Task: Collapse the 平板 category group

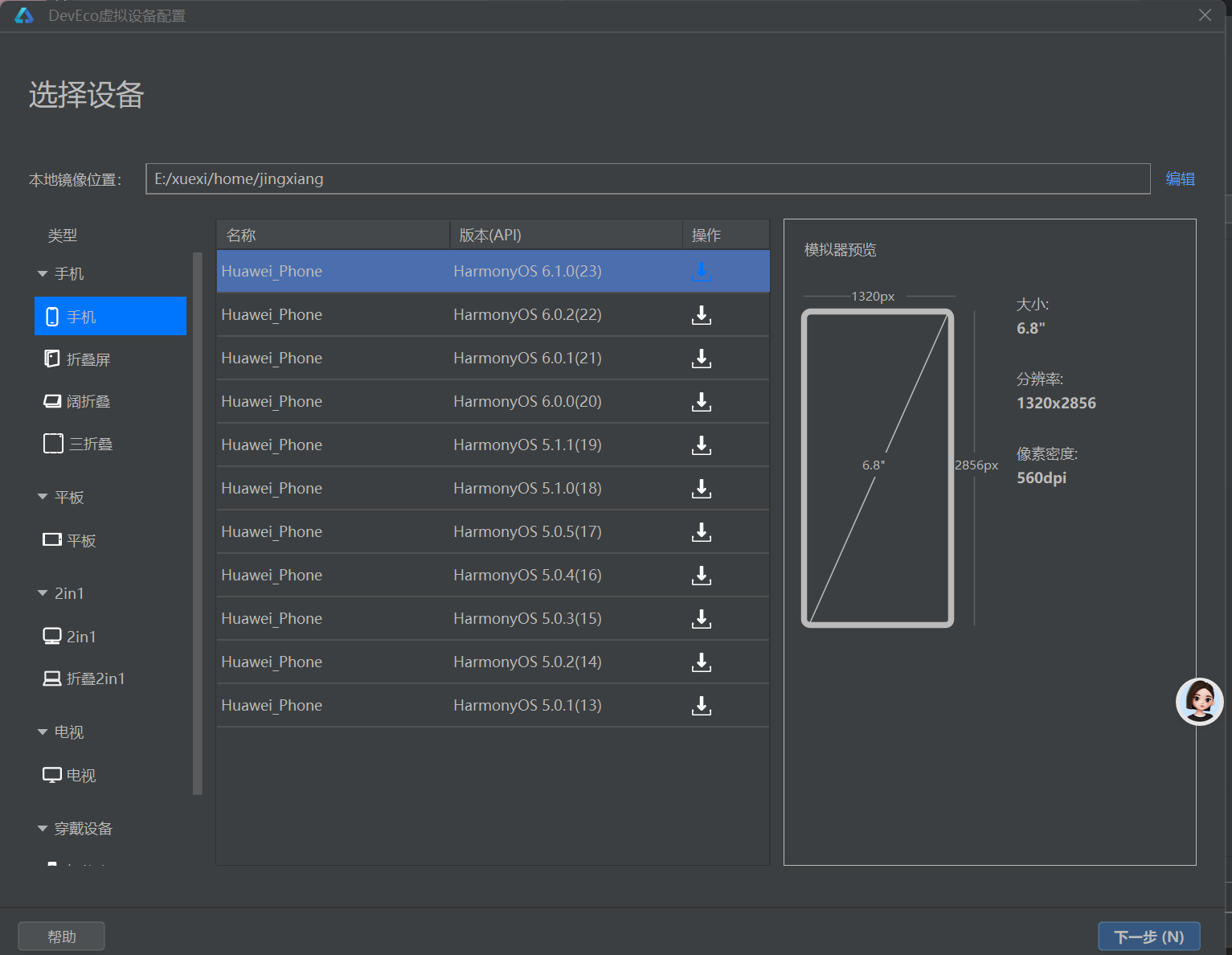Action: [43, 497]
